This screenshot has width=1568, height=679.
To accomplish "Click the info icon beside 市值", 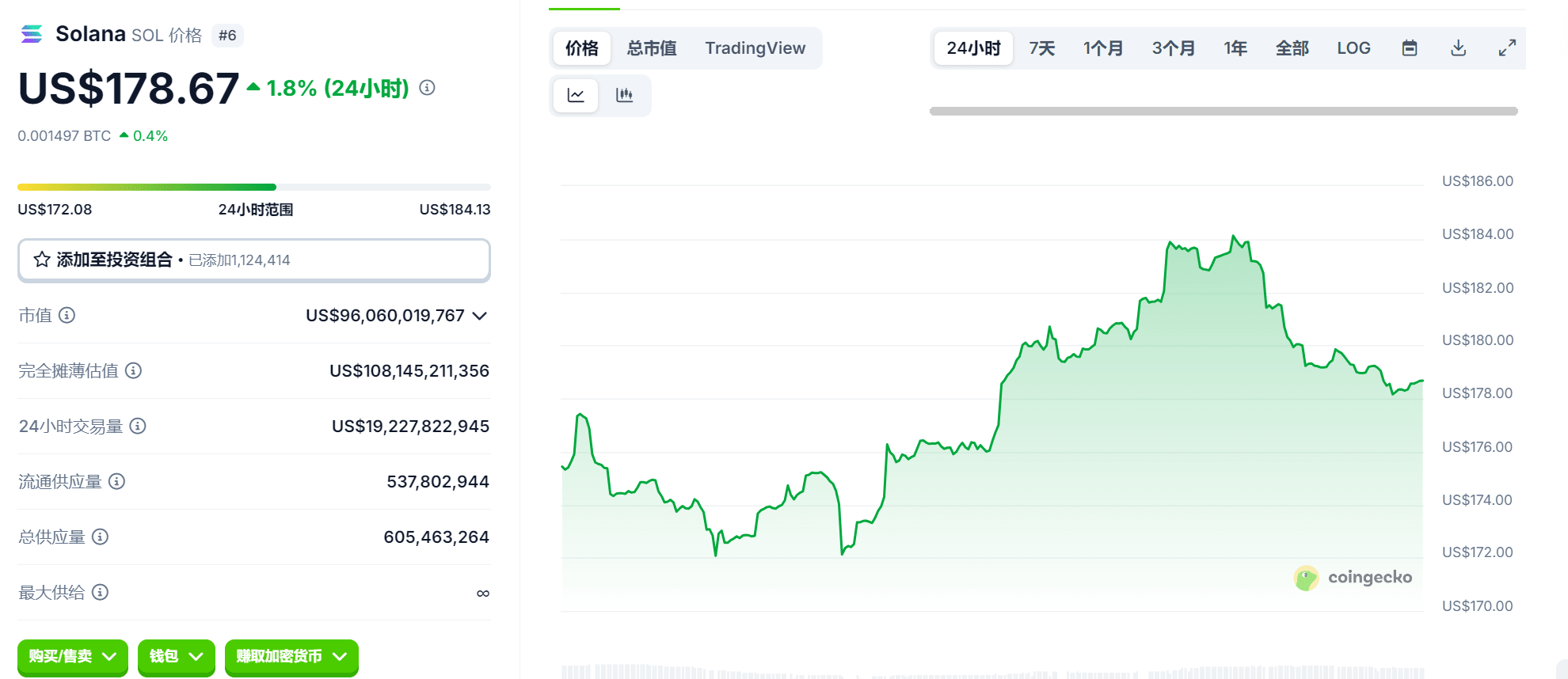I will (67, 316).
